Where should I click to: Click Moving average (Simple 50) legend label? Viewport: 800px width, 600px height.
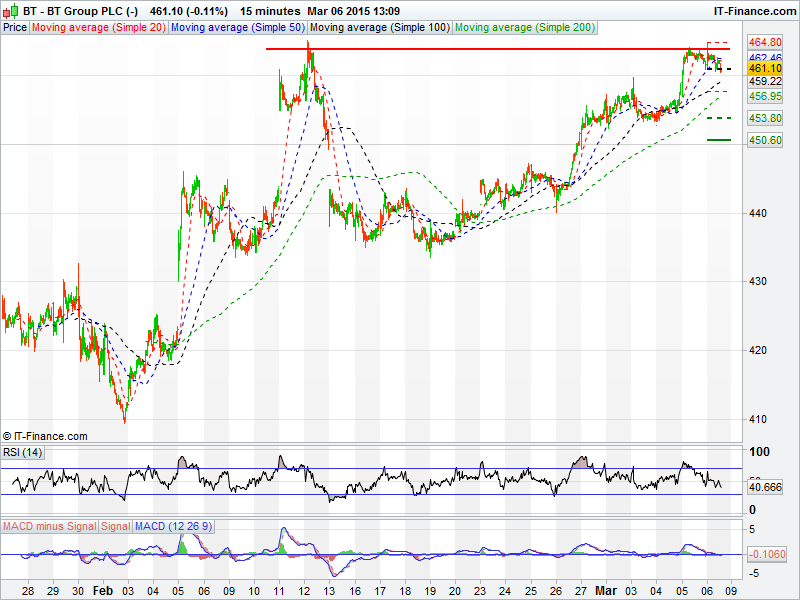click(x=238, y=27)
